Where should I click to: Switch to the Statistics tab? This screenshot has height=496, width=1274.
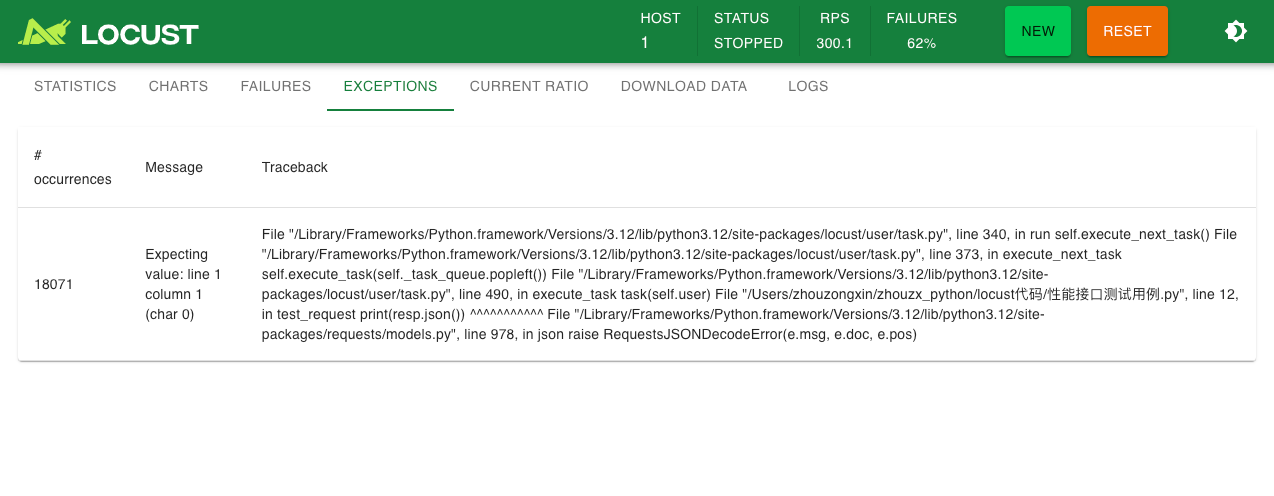[75, 86]
